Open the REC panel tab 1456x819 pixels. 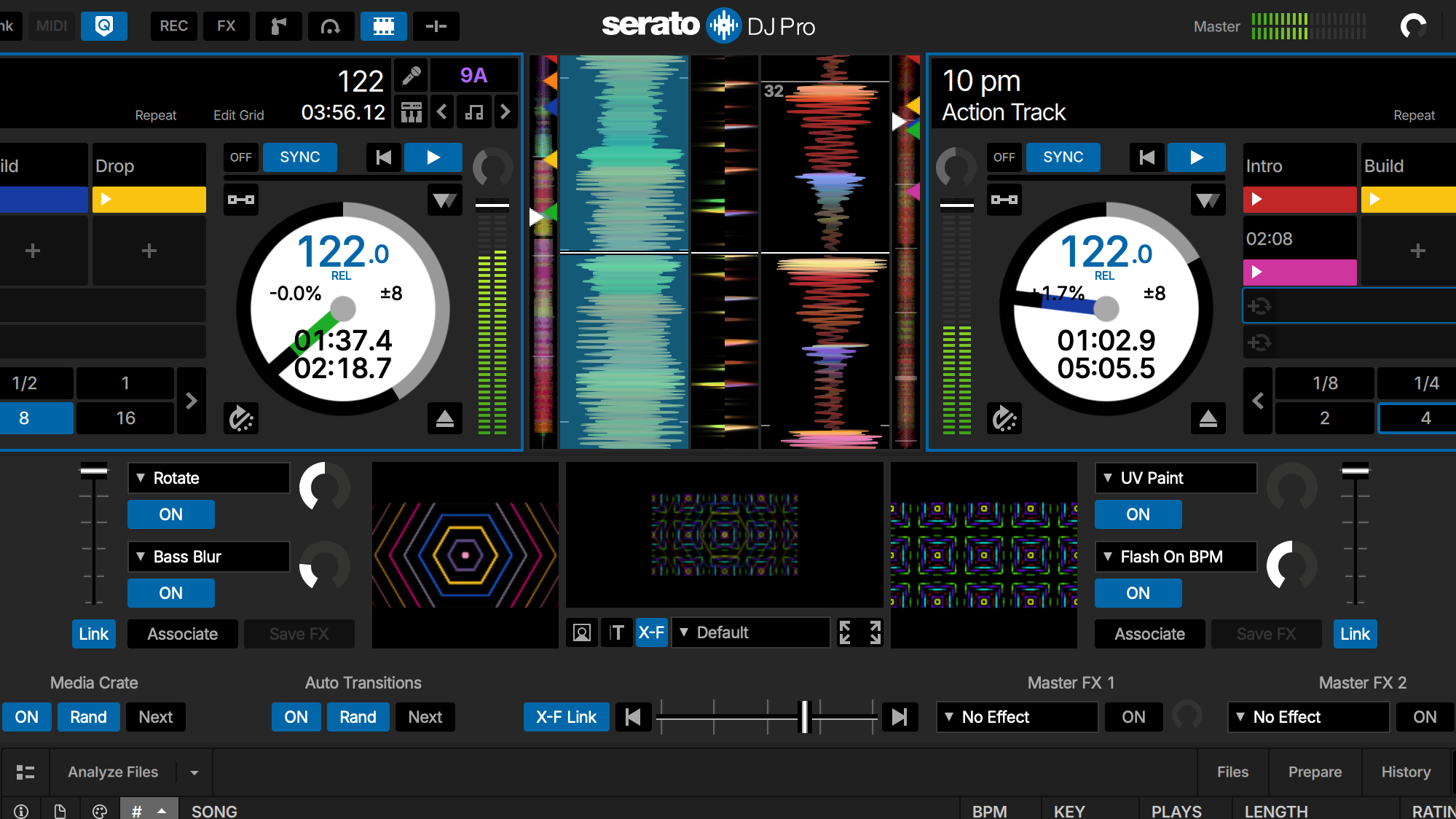pos(174,26)
